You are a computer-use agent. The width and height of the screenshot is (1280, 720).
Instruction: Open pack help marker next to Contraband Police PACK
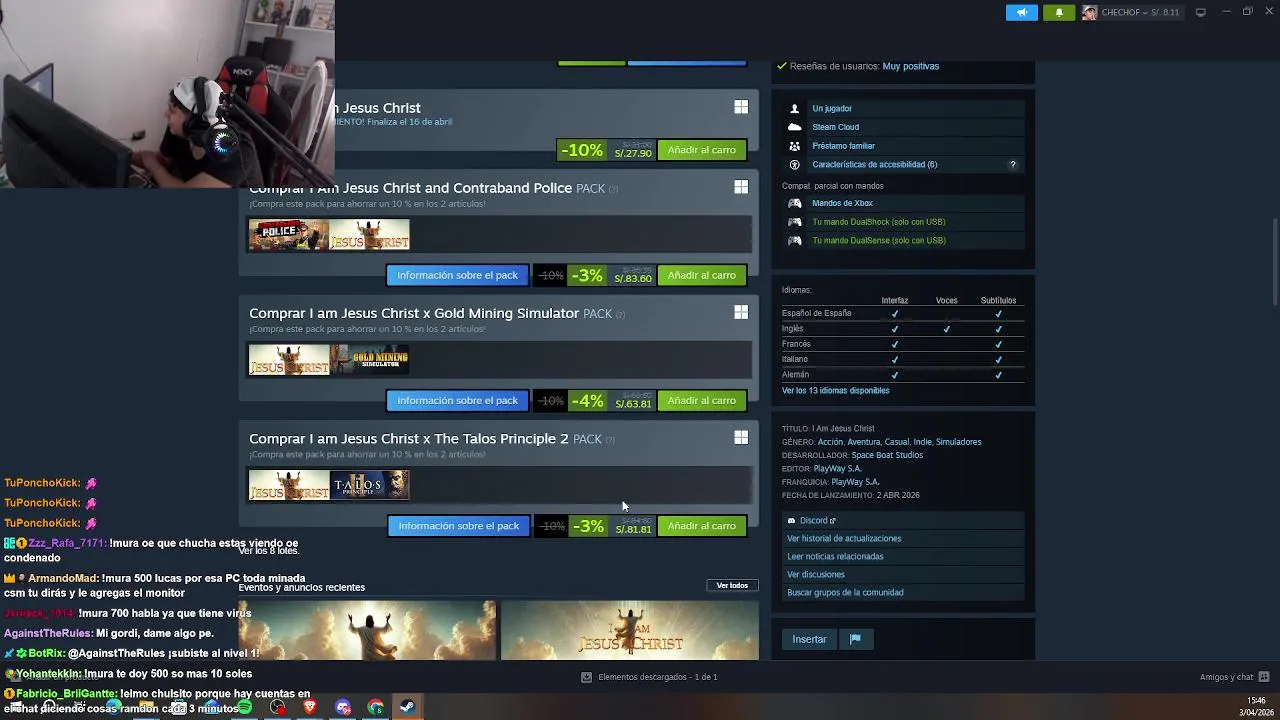pyautogui.click(x=613, y=189)
